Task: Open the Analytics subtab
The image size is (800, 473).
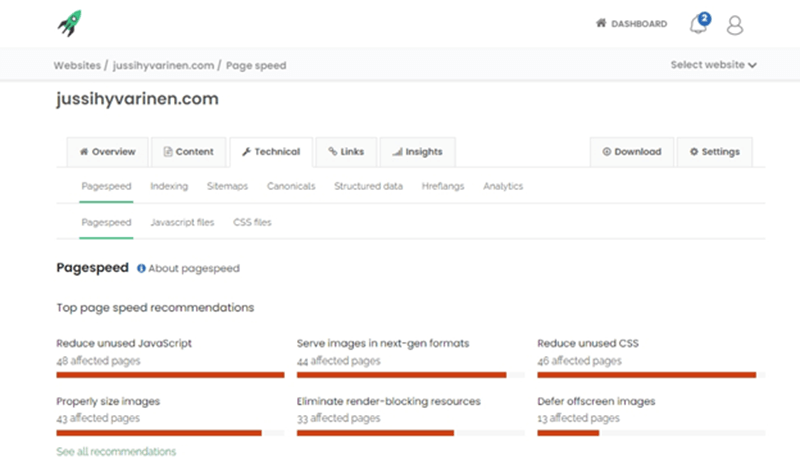Action: 503,186
